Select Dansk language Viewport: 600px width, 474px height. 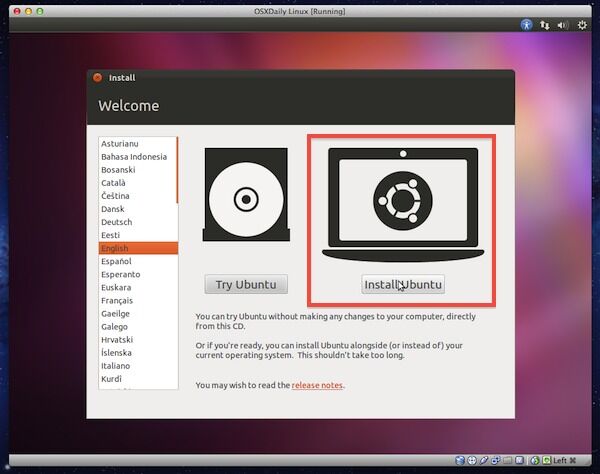(x=138, y=209)
